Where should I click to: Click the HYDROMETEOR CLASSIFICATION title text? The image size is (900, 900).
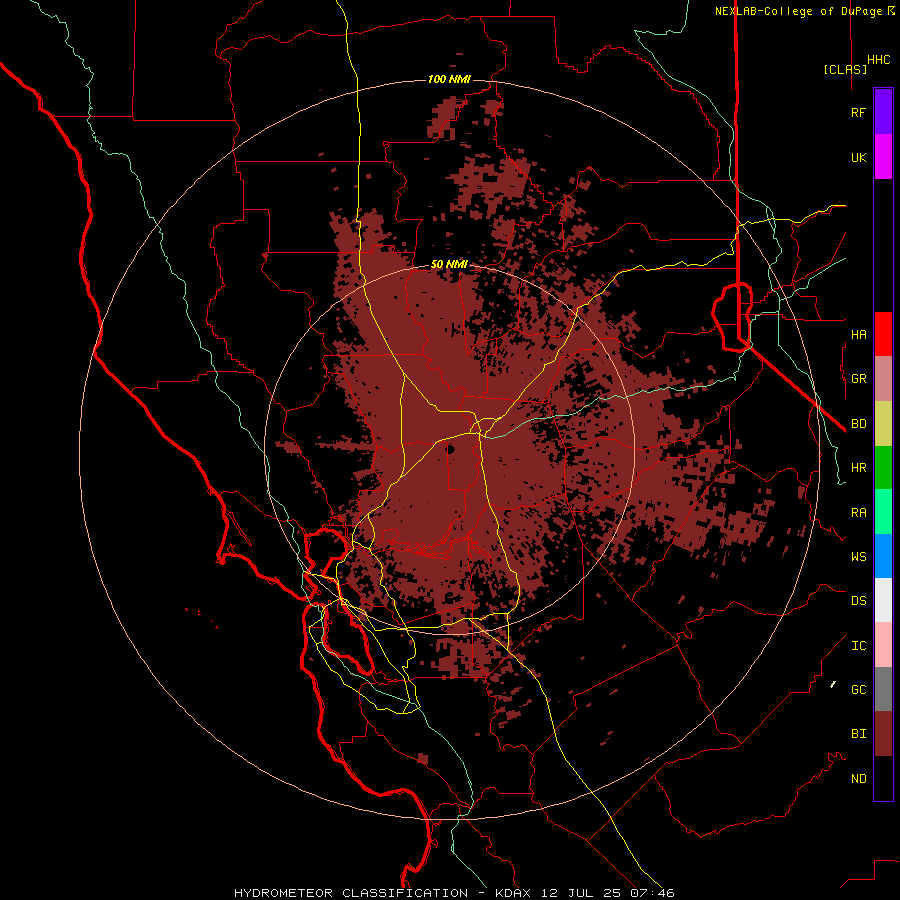[x=351, y=893]
